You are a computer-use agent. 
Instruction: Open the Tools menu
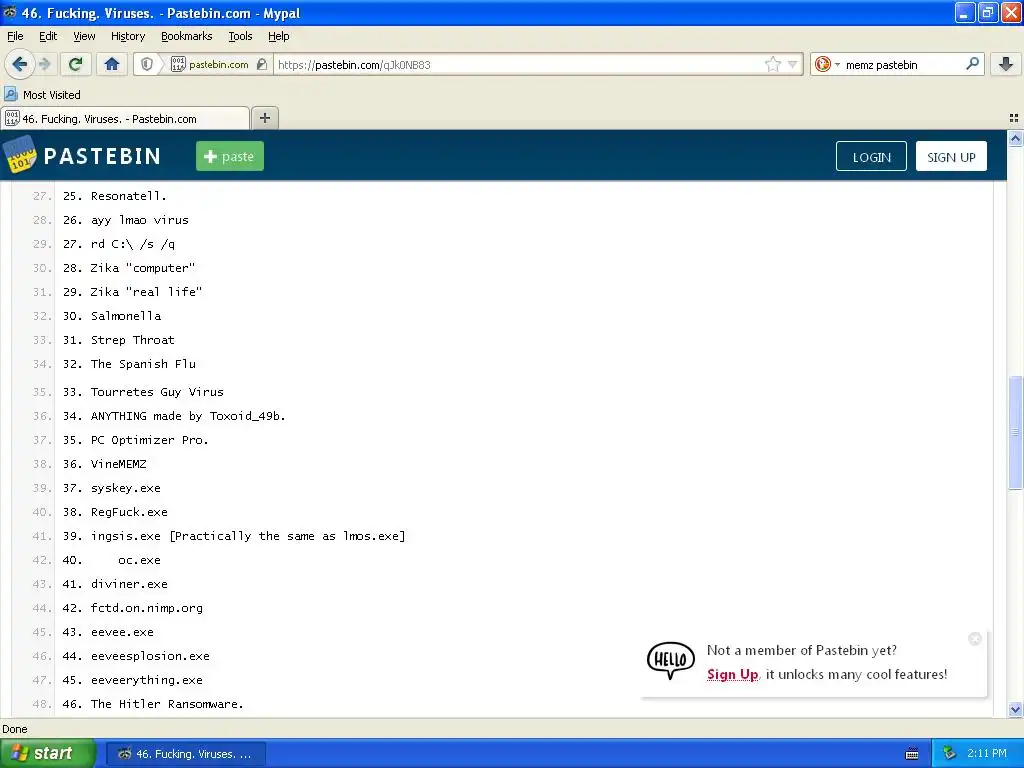[240, 36]
